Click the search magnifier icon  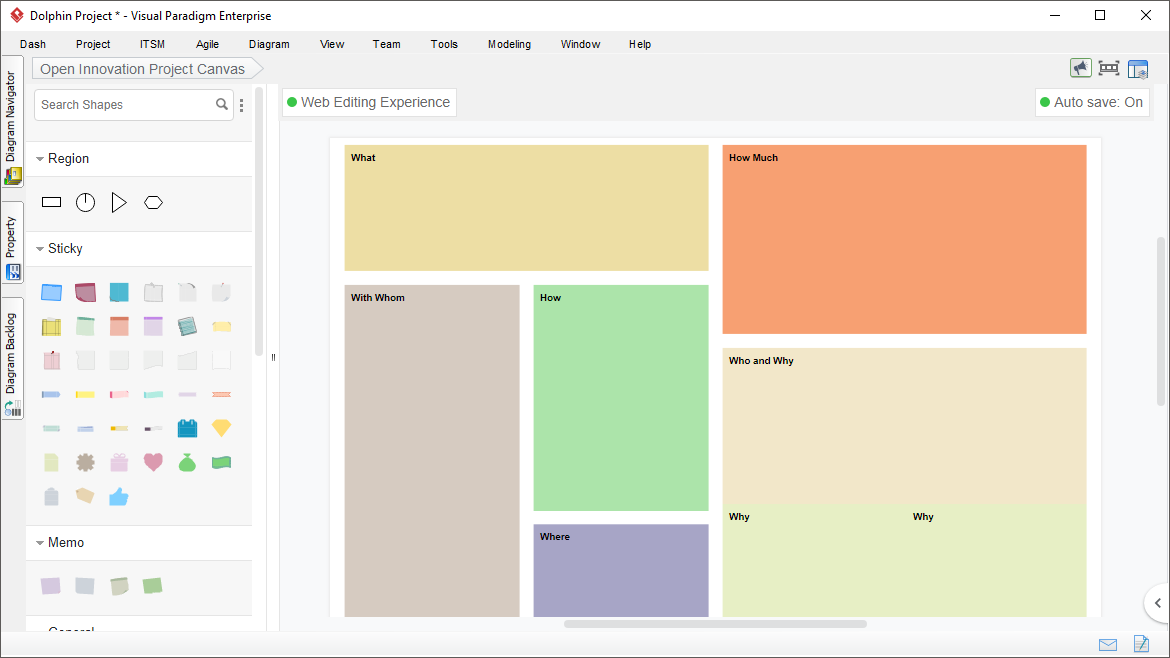point(222,104)
